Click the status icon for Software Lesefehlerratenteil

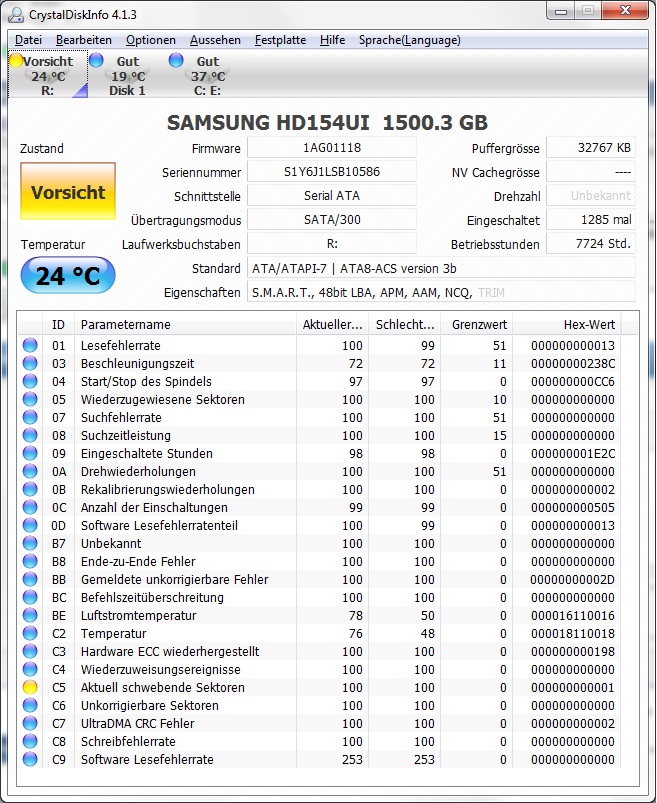(30, 525)
